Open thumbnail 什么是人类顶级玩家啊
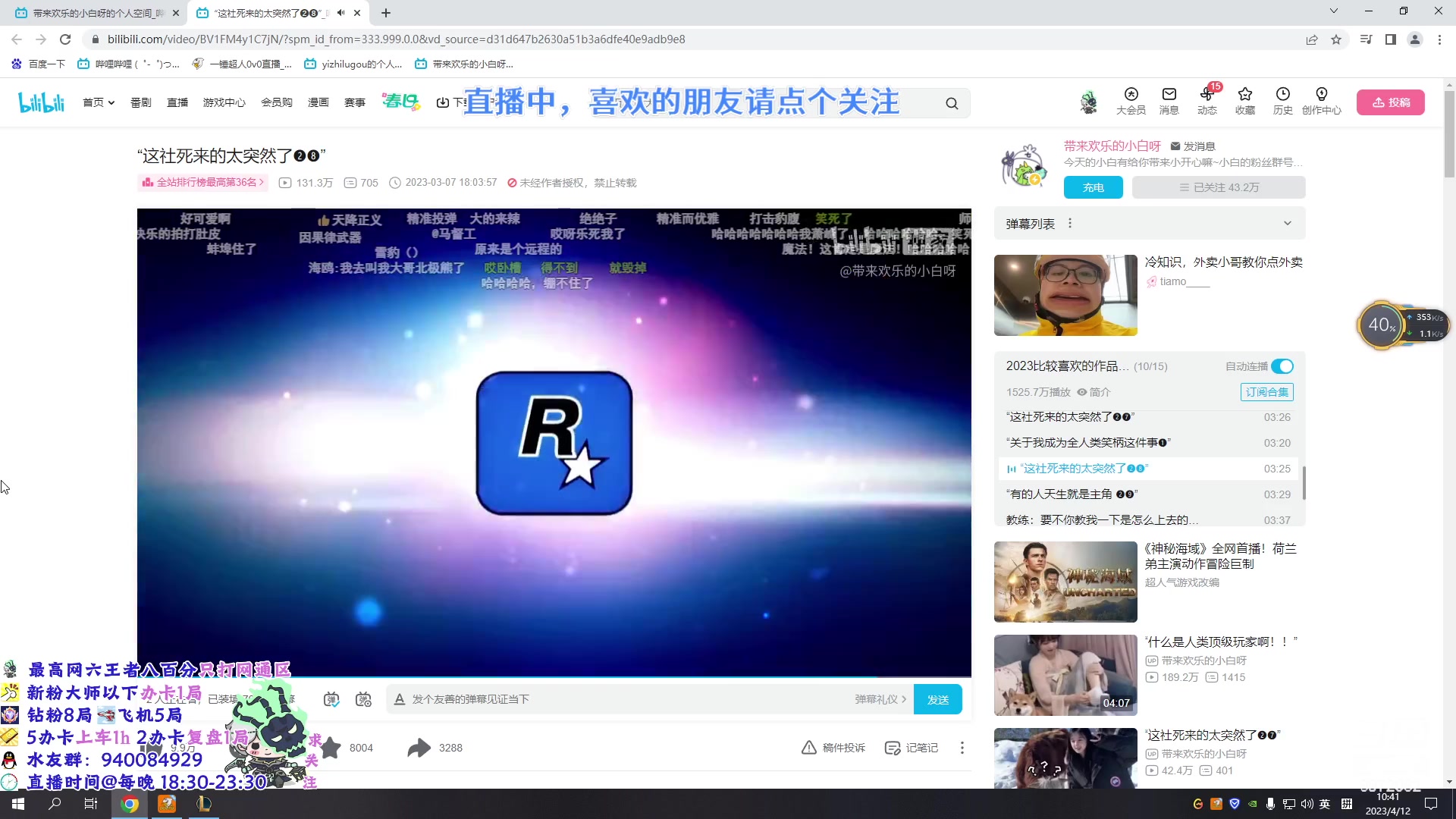Image resolution: width=1456 pixels, height=819 pixels. [1065, 675]
